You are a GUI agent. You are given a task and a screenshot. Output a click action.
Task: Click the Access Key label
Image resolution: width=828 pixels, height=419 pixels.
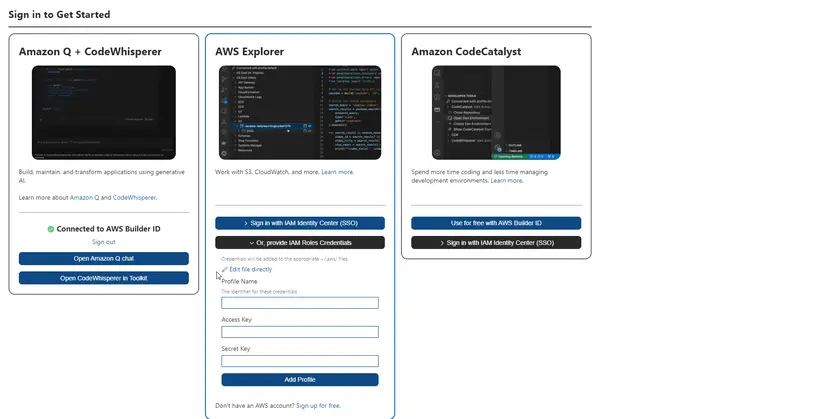(237, 320)
